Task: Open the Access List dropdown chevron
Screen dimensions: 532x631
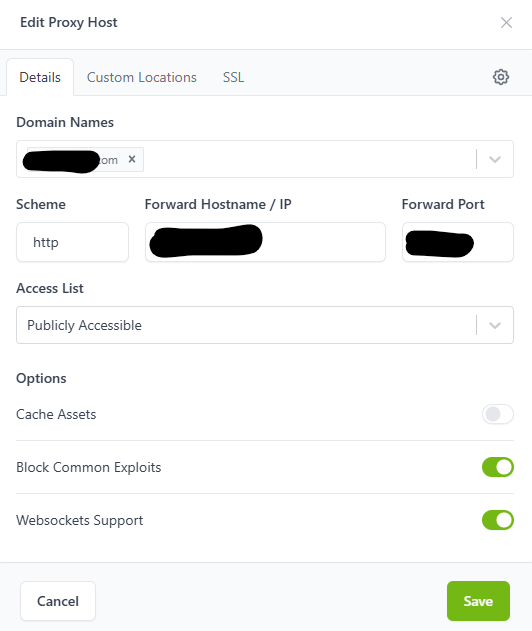Action: pos(495,325)
